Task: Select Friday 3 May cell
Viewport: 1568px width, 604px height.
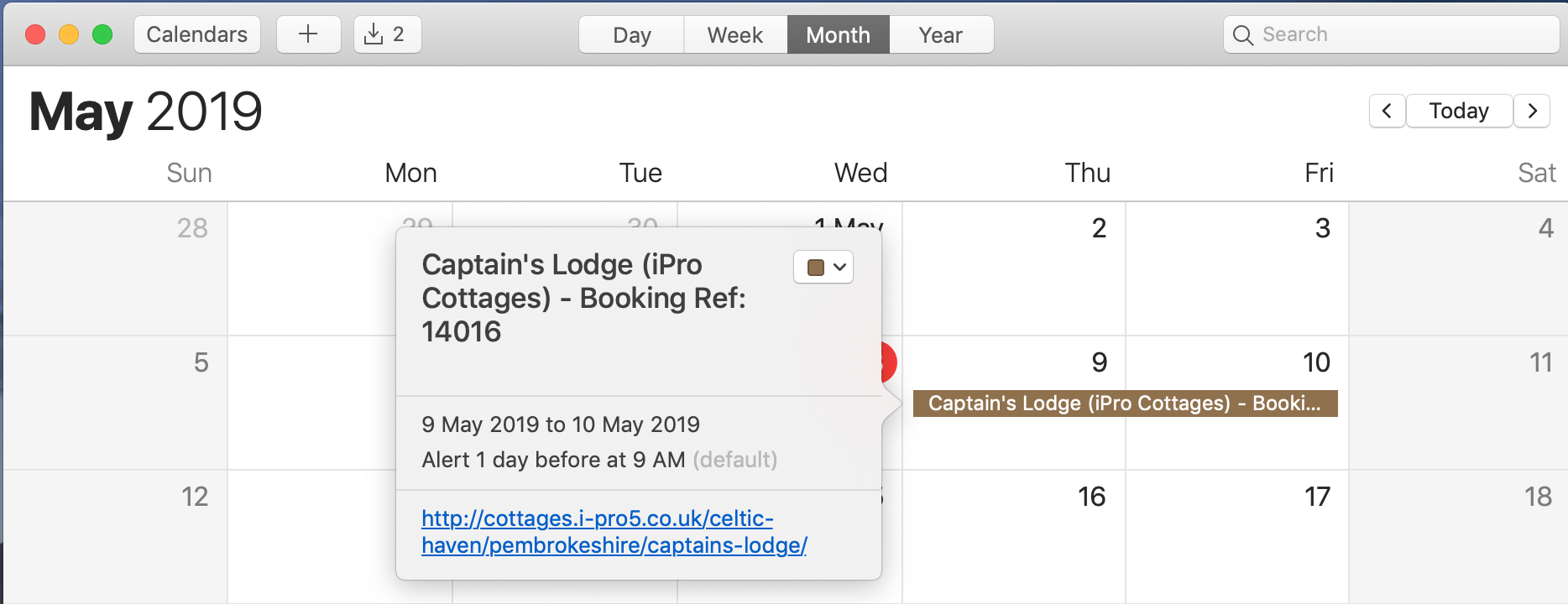Action: coord(1237,268)
